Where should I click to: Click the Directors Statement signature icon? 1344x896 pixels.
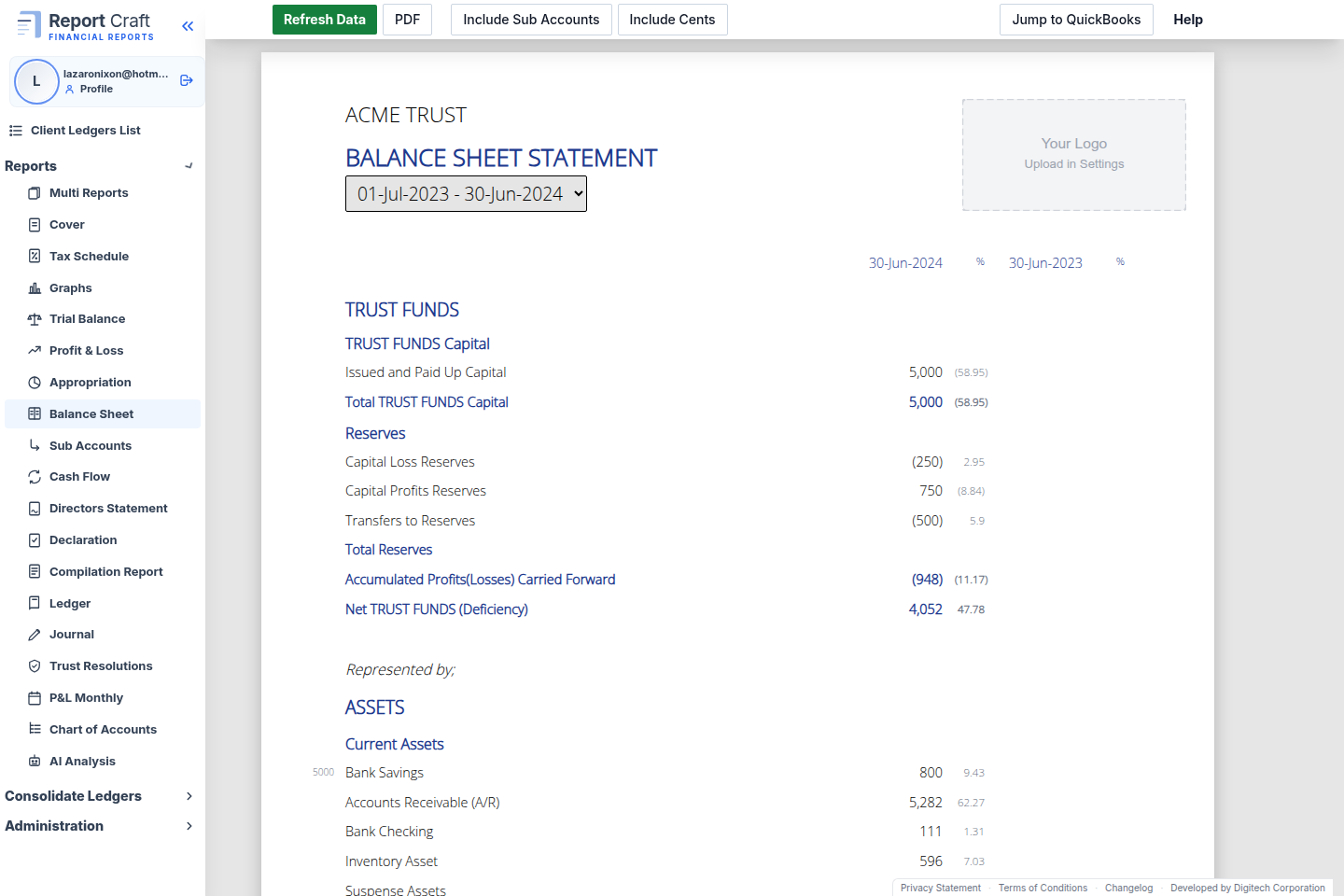[35, 509]
